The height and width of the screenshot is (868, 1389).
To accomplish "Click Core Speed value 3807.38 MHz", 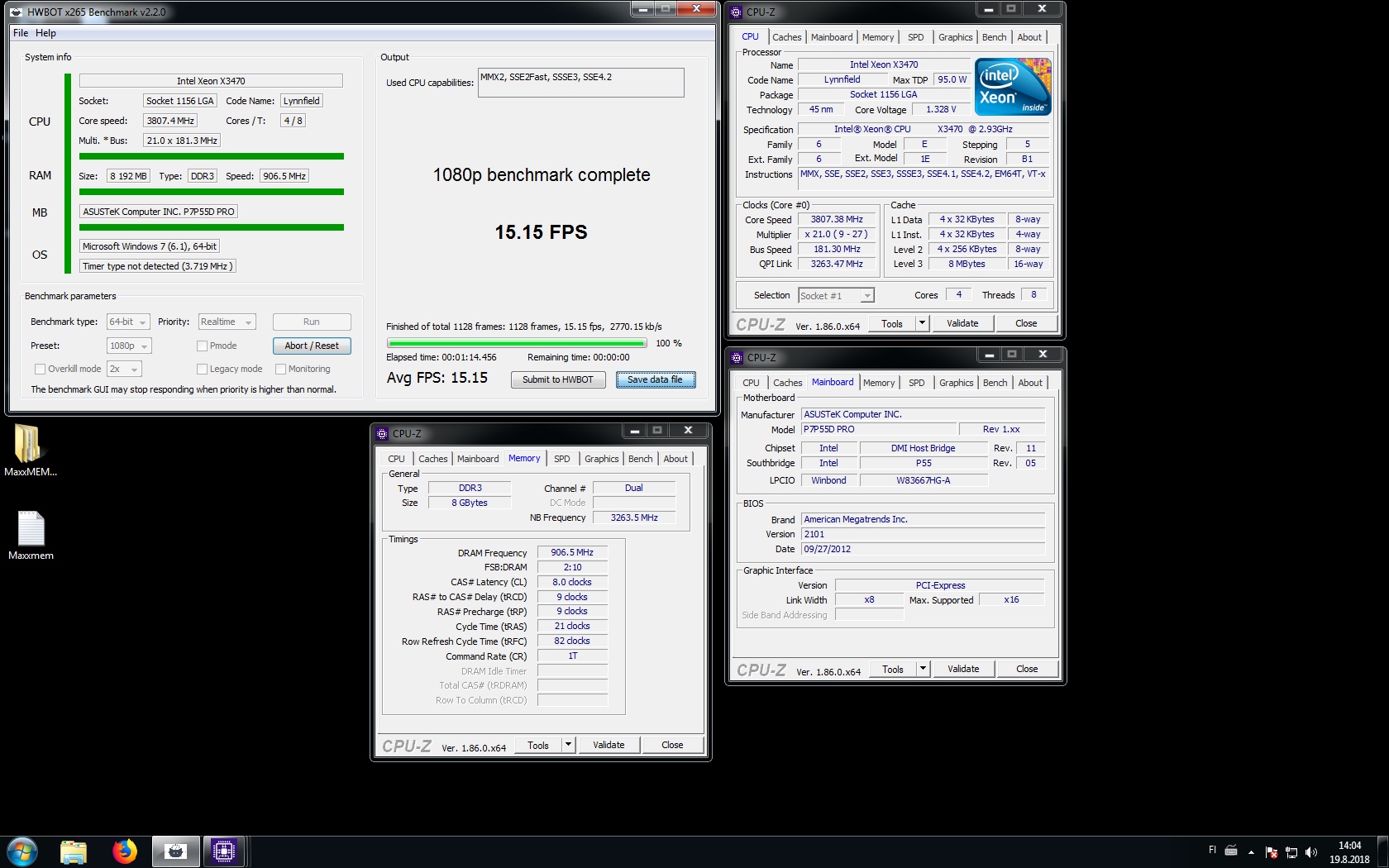I will (x=836, y=219).
